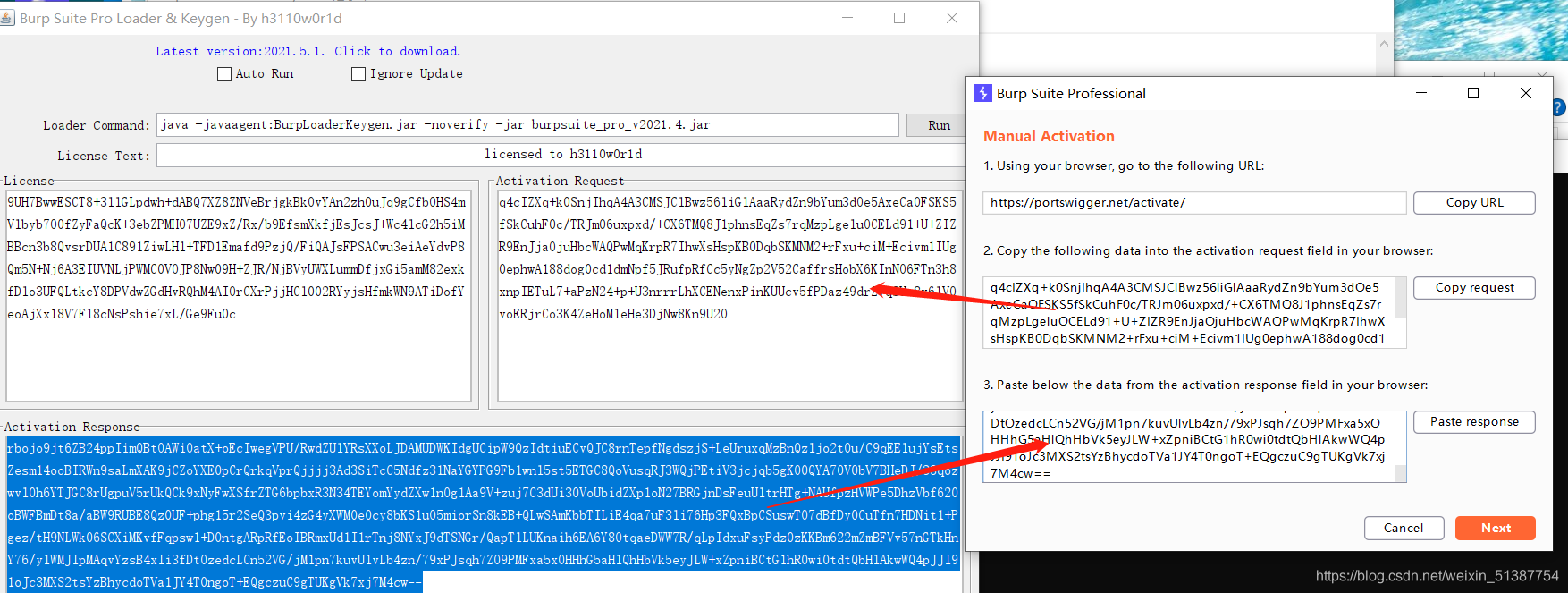Screen dimensions: 1568x593
Task: Click the Java icon in Keygen title bar
Action: 7,18
